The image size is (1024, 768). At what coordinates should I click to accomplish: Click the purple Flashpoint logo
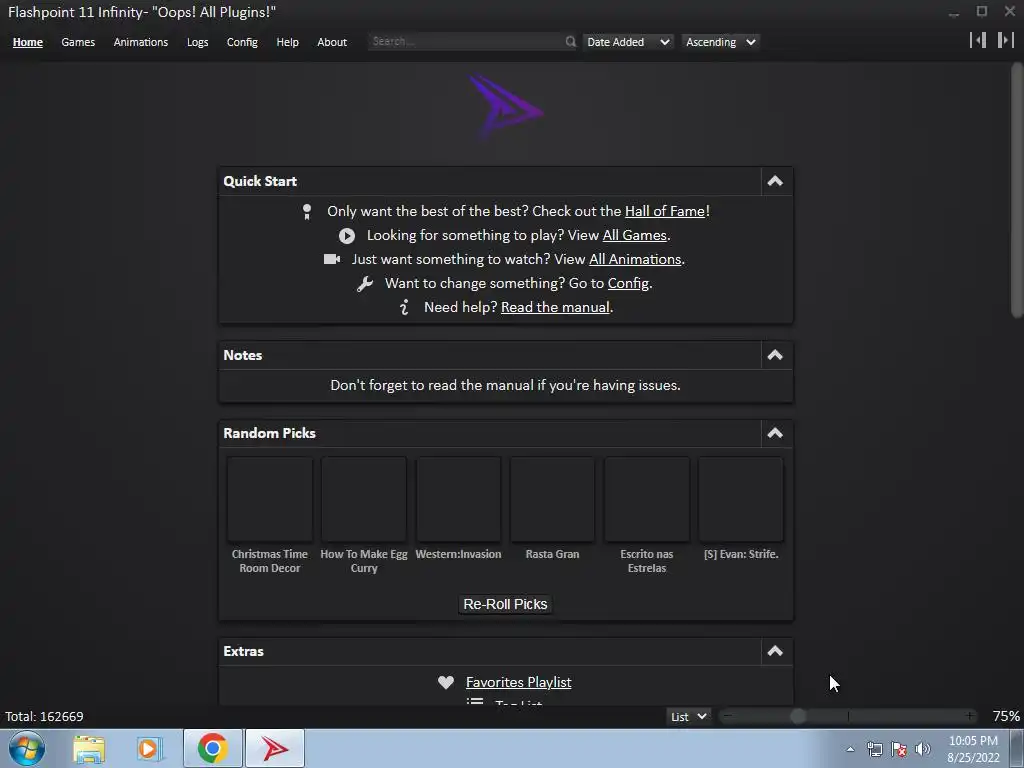[x=505, y=108]
